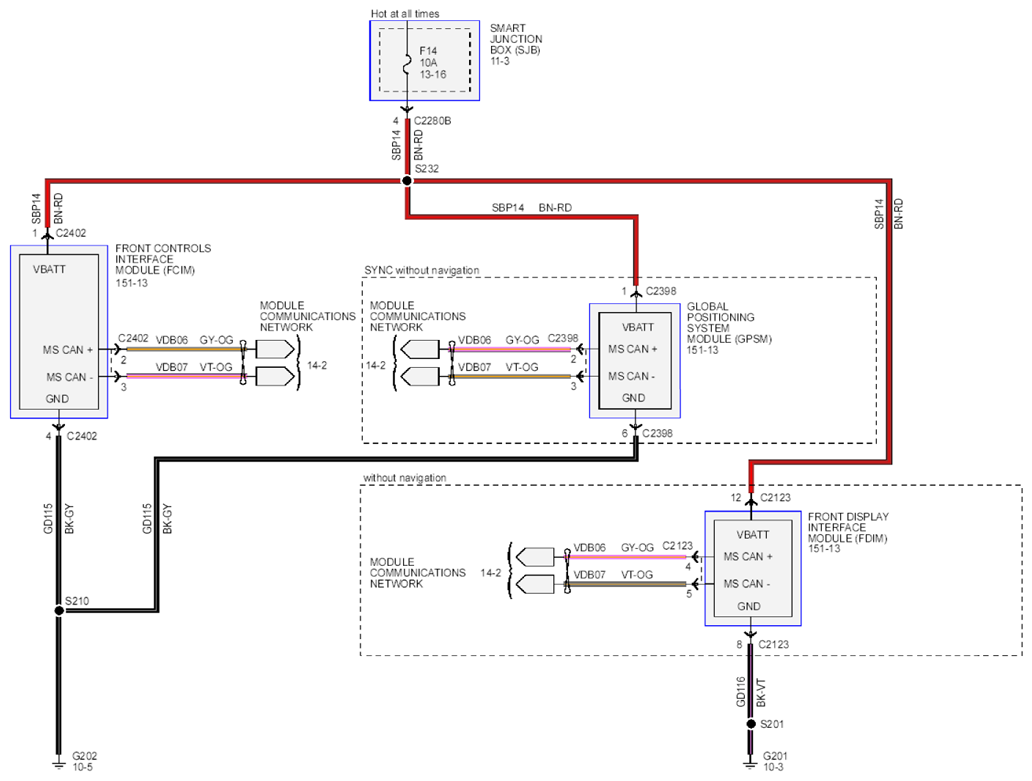Viewport: 1032px width, 781px height.
Task: Select the 'FRONT CONTROLS INTERFACE MODULE (FCIM)' label
Action: coord(163,259)
